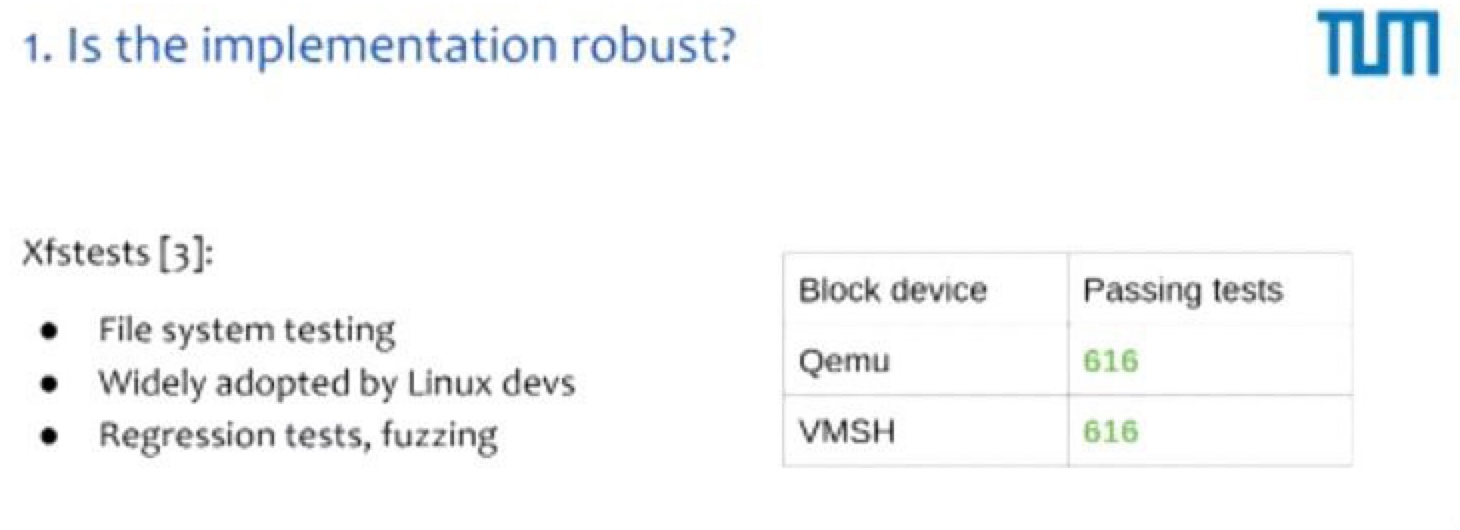Click the TUM logo
Image resolution: width=1460 pixels, height=530 pixels.
(1377, 46)
